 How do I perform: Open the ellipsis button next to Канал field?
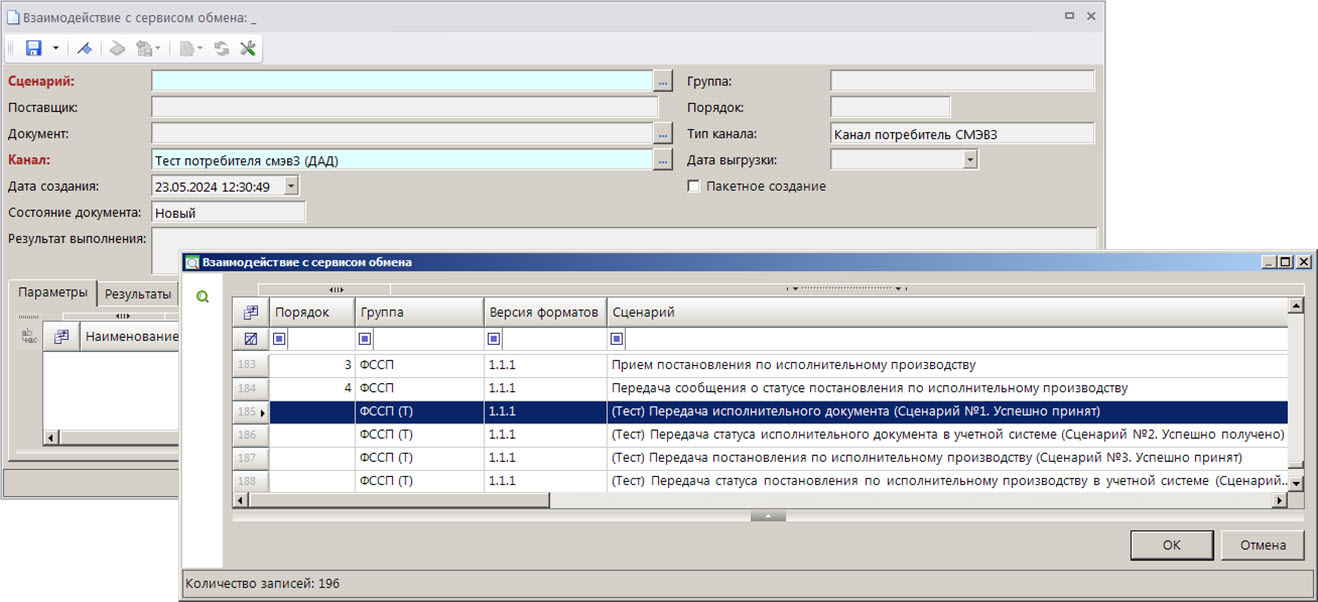pos(662,159)
